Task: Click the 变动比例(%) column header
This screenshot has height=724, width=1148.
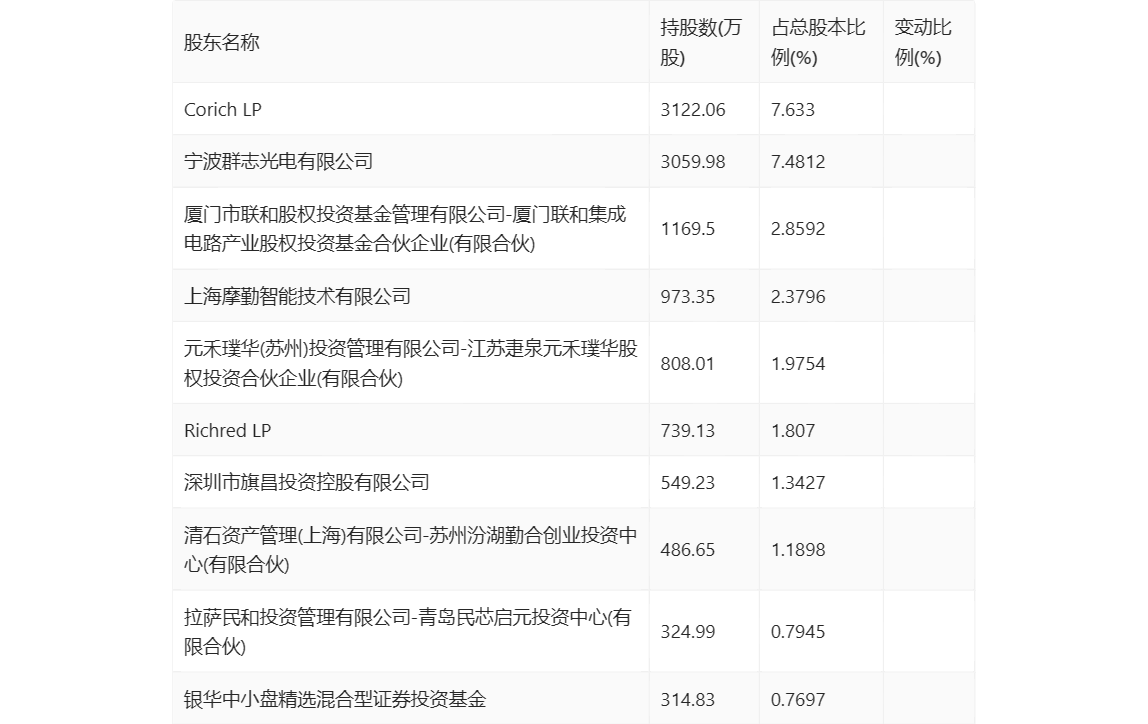Action: click(x=922, y=42)
